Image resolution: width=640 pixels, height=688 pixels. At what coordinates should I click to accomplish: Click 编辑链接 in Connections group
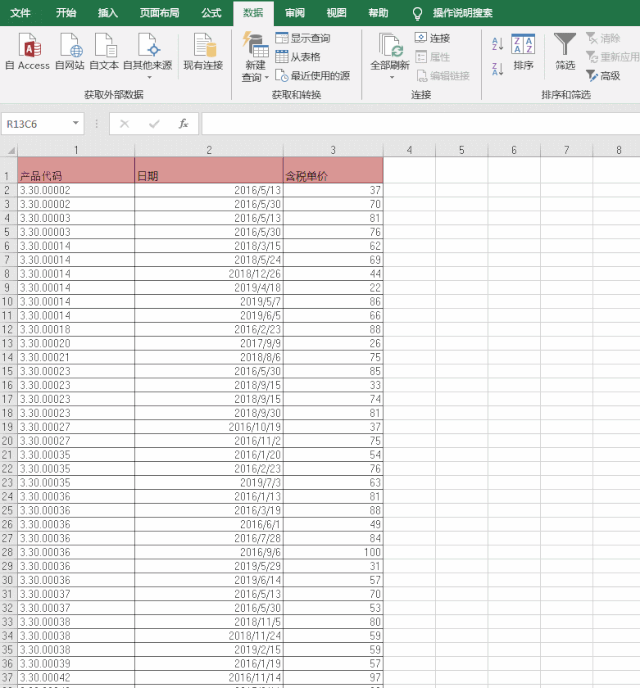pos(443,75)
